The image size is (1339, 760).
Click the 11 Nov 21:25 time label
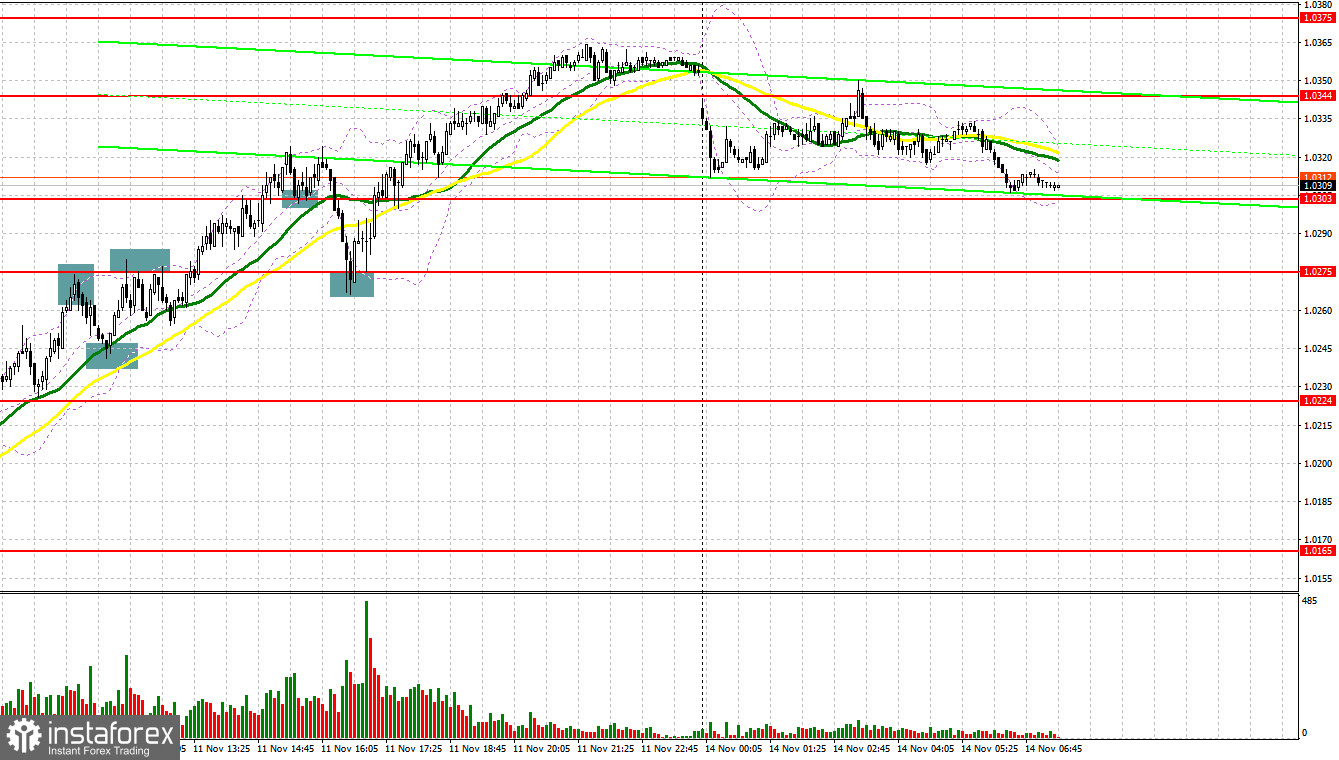(x=607, y=748)
